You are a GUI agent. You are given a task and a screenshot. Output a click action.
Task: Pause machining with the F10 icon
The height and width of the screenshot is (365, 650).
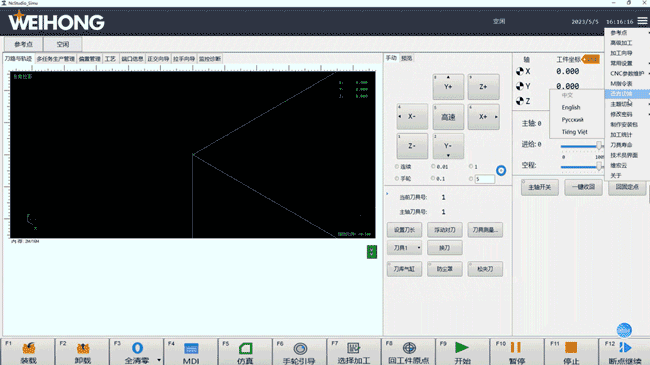pos(516,347)
